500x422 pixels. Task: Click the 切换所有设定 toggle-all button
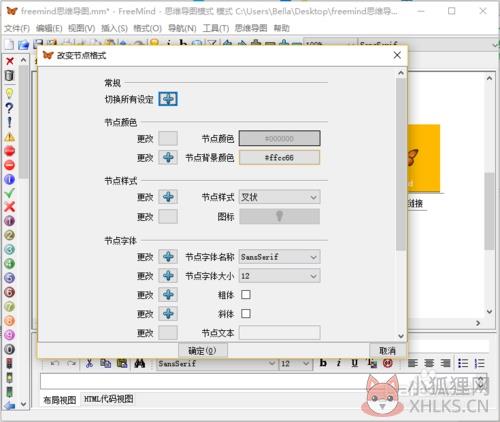168,99
